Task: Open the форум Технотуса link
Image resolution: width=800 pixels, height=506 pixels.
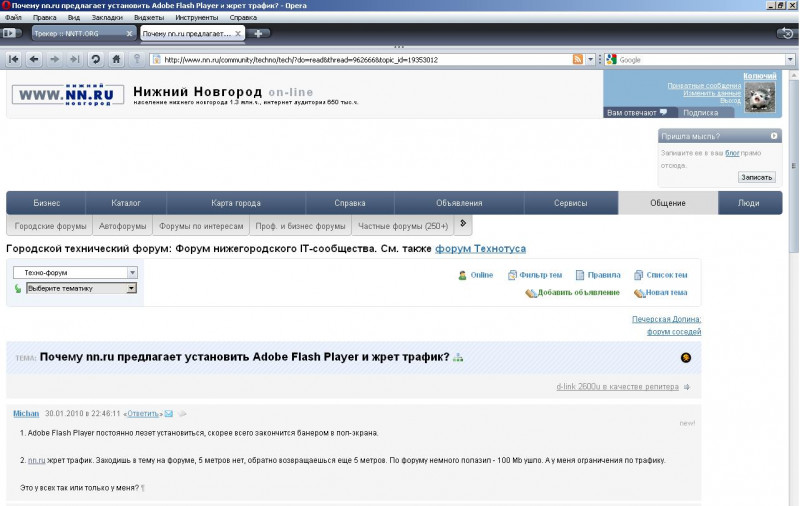Action: 480,249
